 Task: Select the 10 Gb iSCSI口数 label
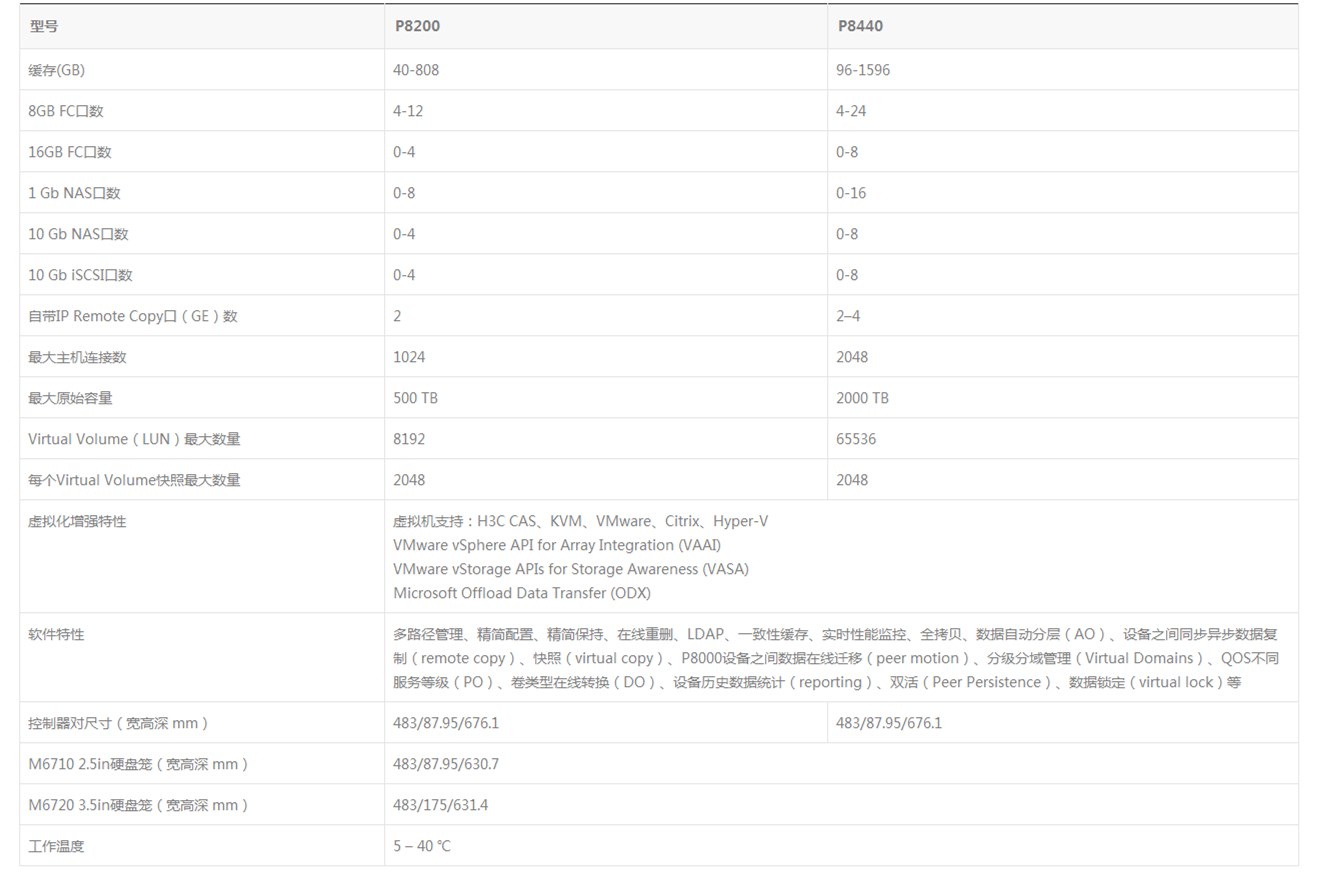80,275
